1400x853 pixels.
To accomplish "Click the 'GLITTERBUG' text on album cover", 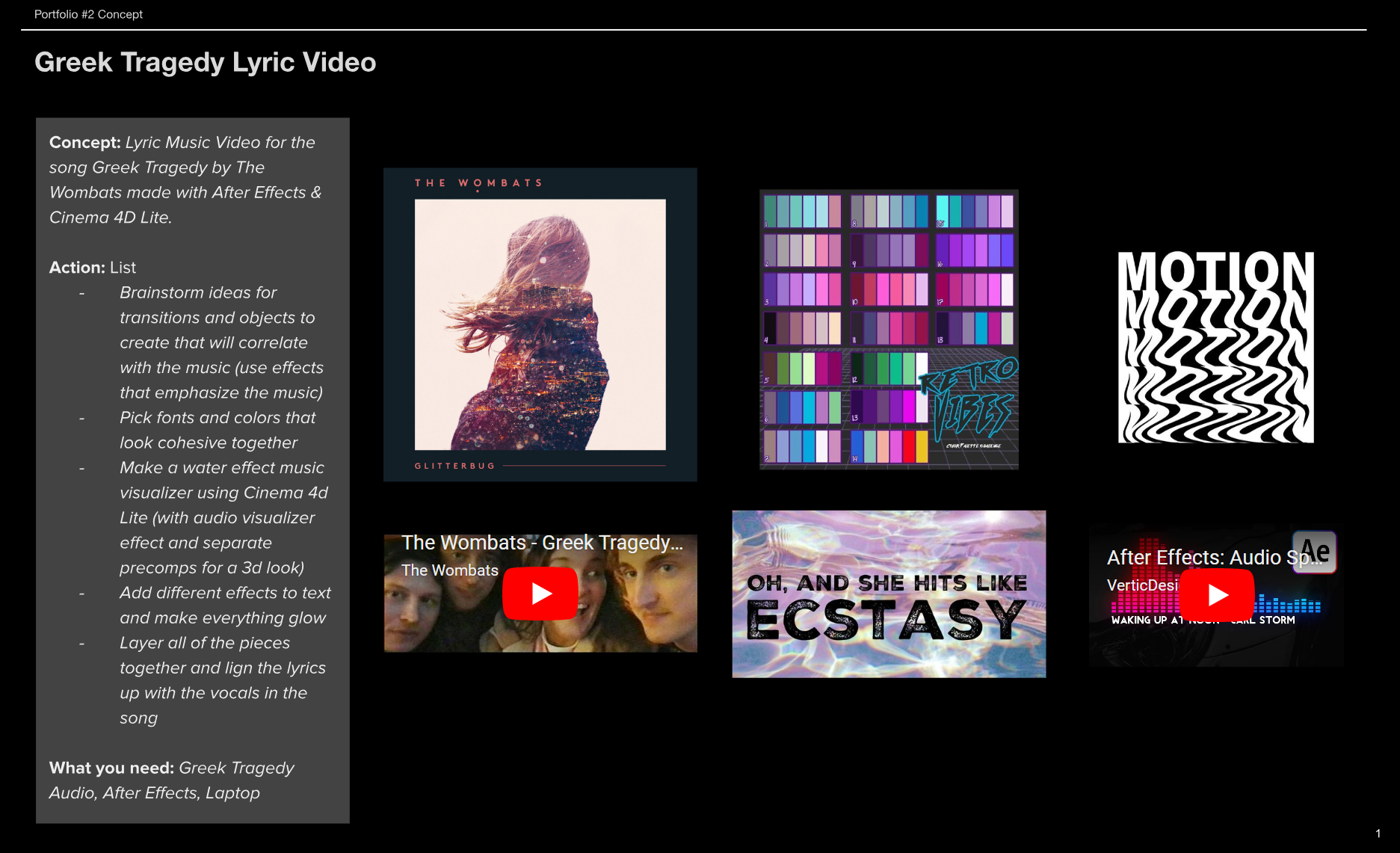I will [454, 466].
